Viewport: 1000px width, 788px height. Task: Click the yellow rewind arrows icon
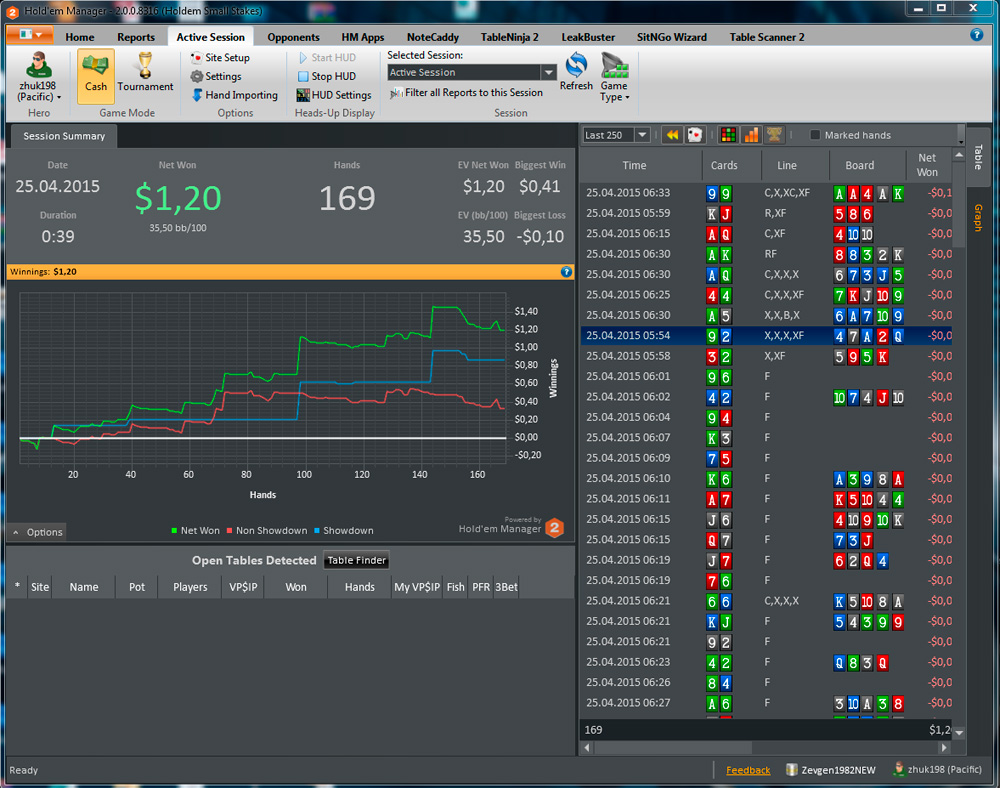pyautogui.click(x=672, y=135)
